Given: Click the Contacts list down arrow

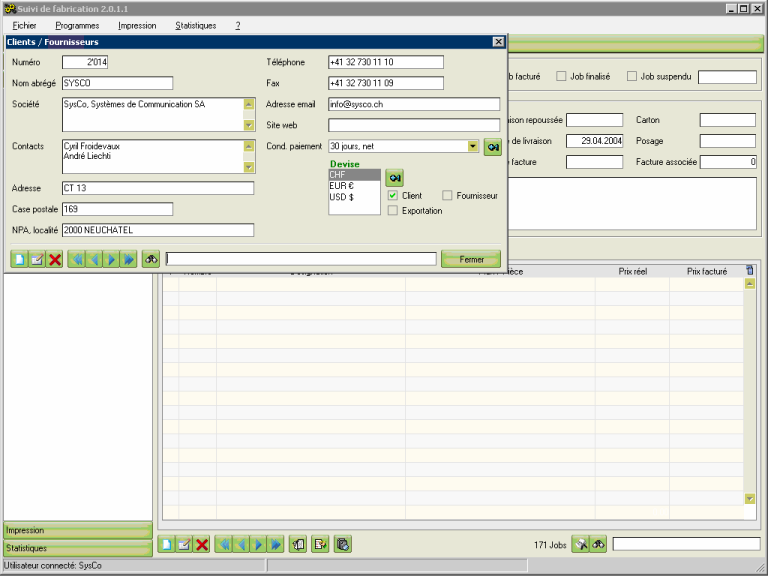Looking at the screenshot, I should (x=249, y=167).
